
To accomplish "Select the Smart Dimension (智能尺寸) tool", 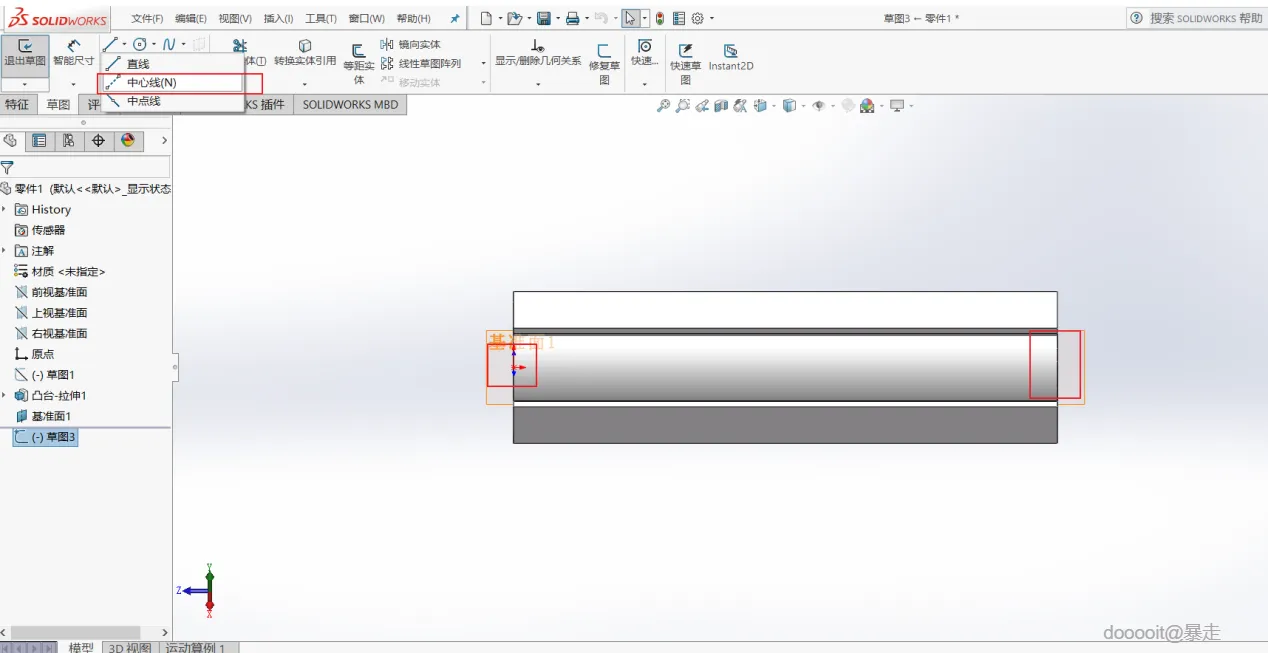I will tap(73, 55).
